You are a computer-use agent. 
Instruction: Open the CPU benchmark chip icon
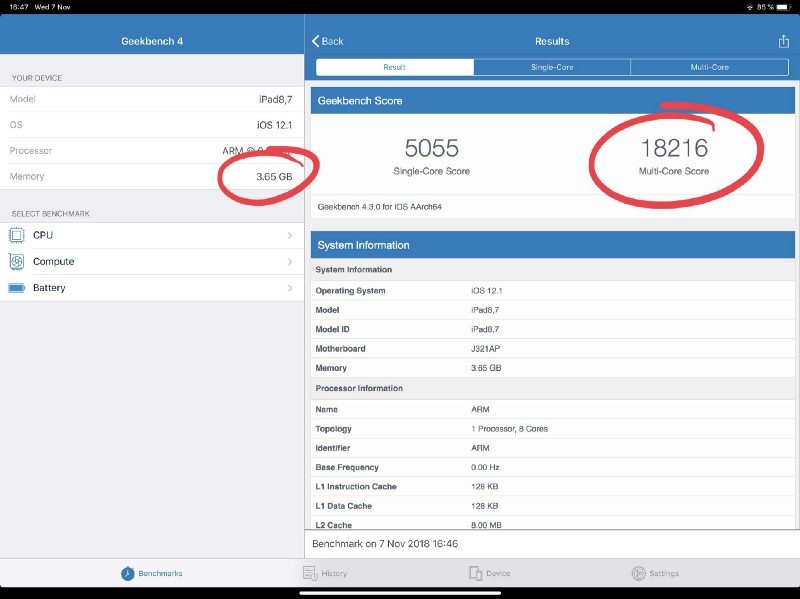16,235
